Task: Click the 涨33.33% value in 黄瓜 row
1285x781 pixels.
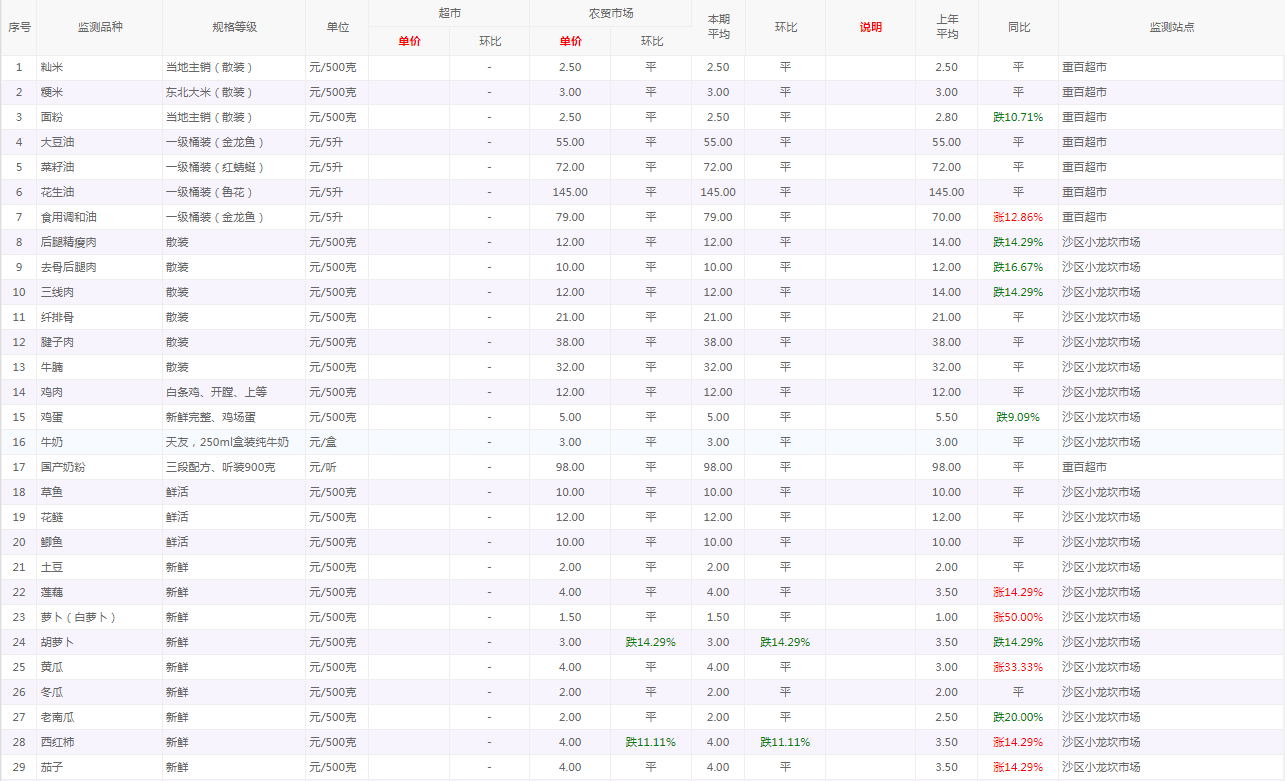Action: [x=1018, y=667]
